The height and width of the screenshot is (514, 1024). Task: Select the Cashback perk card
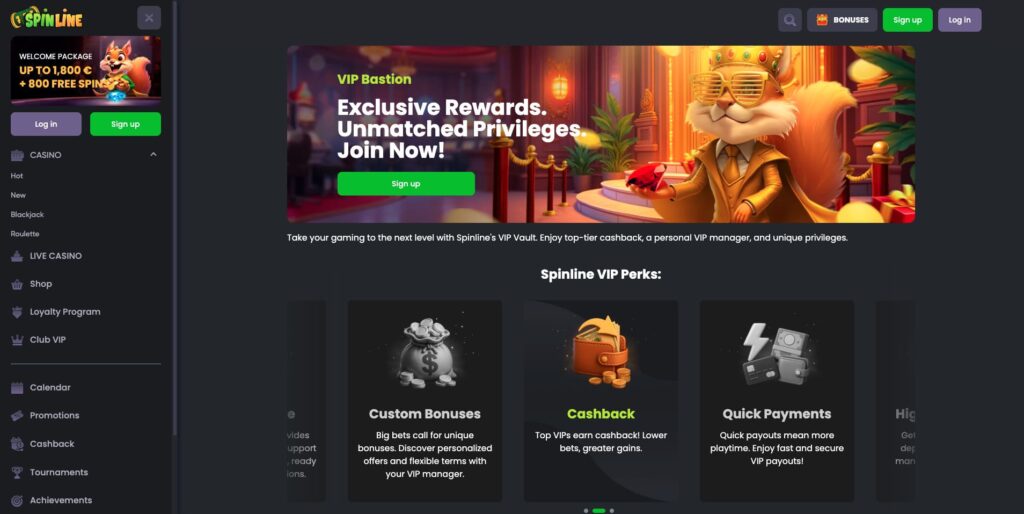[601, 401]
